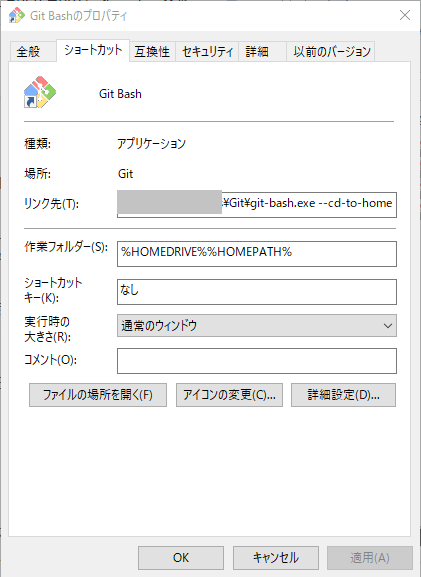Switch to the 以前のバージョン tab
421x577 pixels.
(x=331, y=52)
